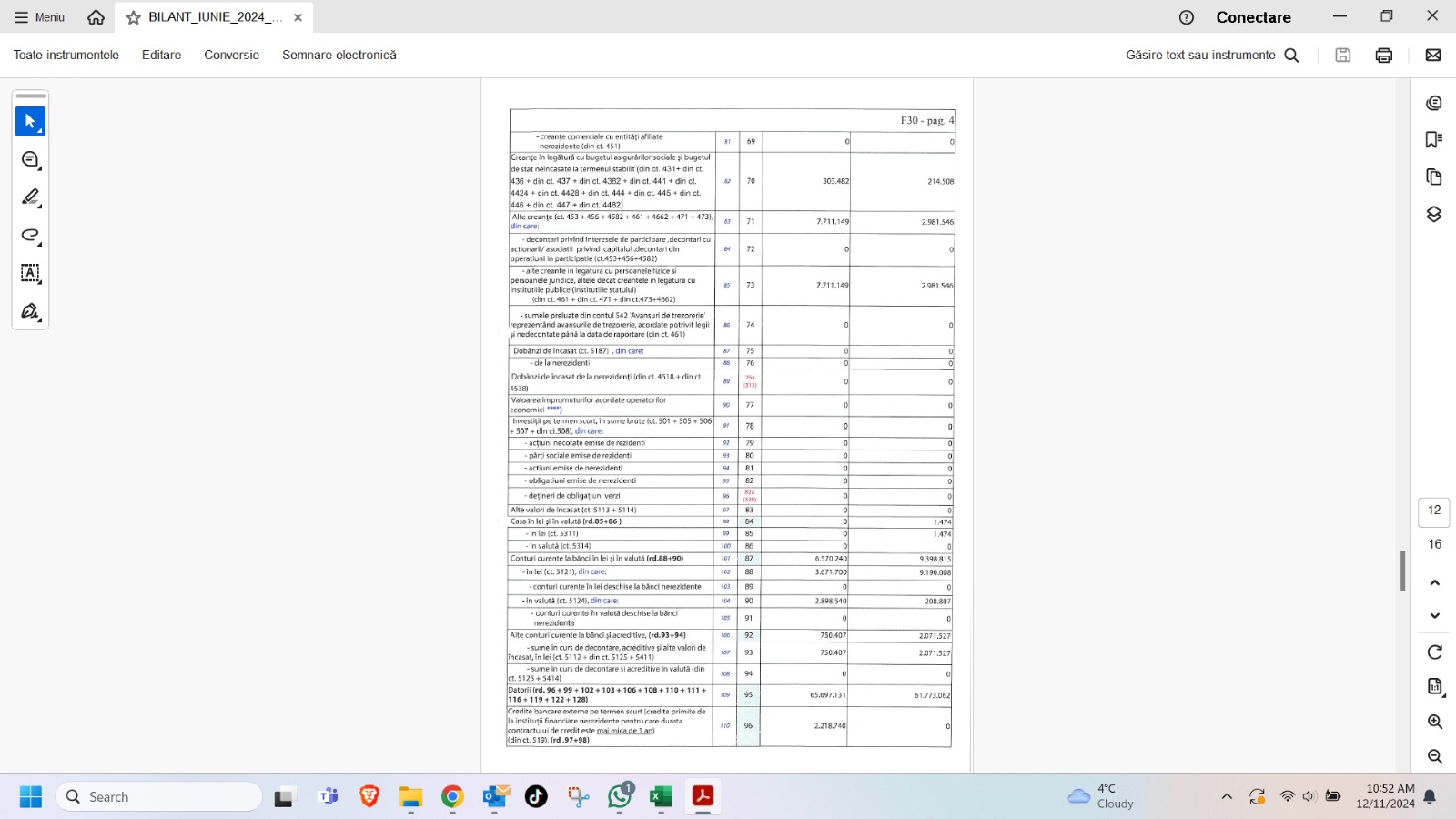This screenshot has height=819, width=1456.
Task: Open the Conversie menu item
Action: (x=231, y=56)
